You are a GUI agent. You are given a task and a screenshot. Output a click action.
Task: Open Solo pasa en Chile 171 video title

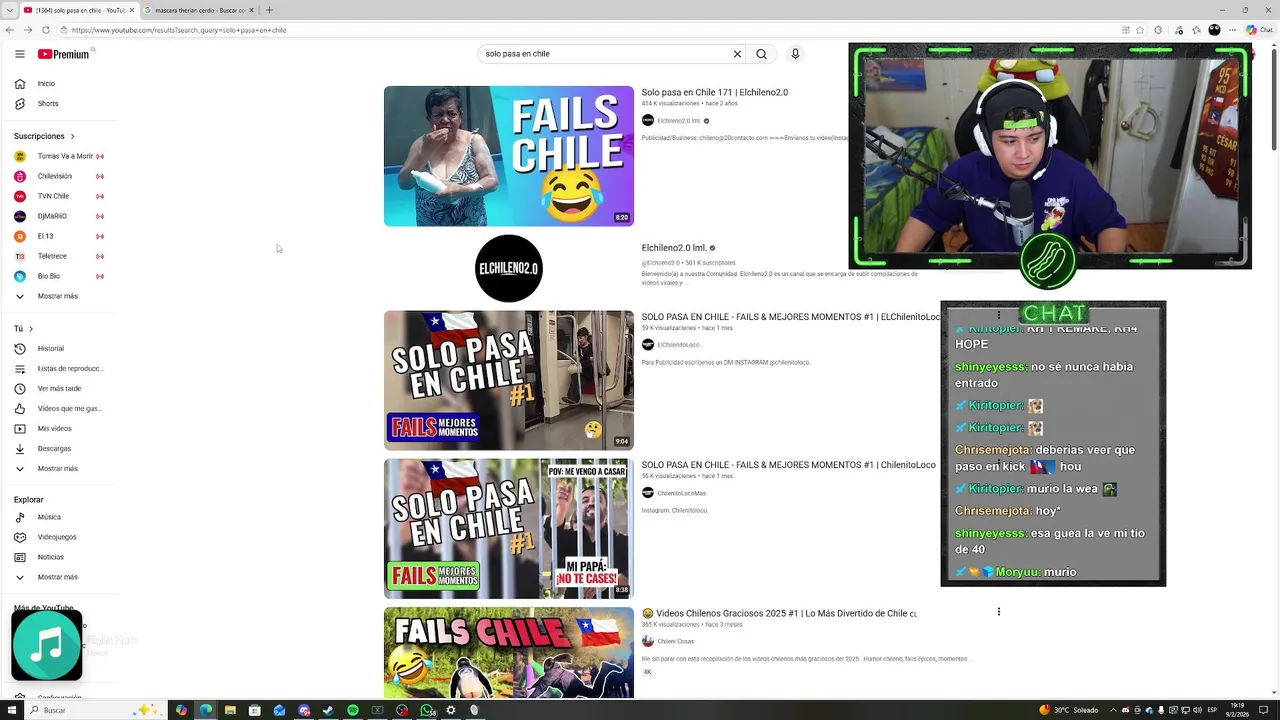pyautogui.click(x=714, y=93)
